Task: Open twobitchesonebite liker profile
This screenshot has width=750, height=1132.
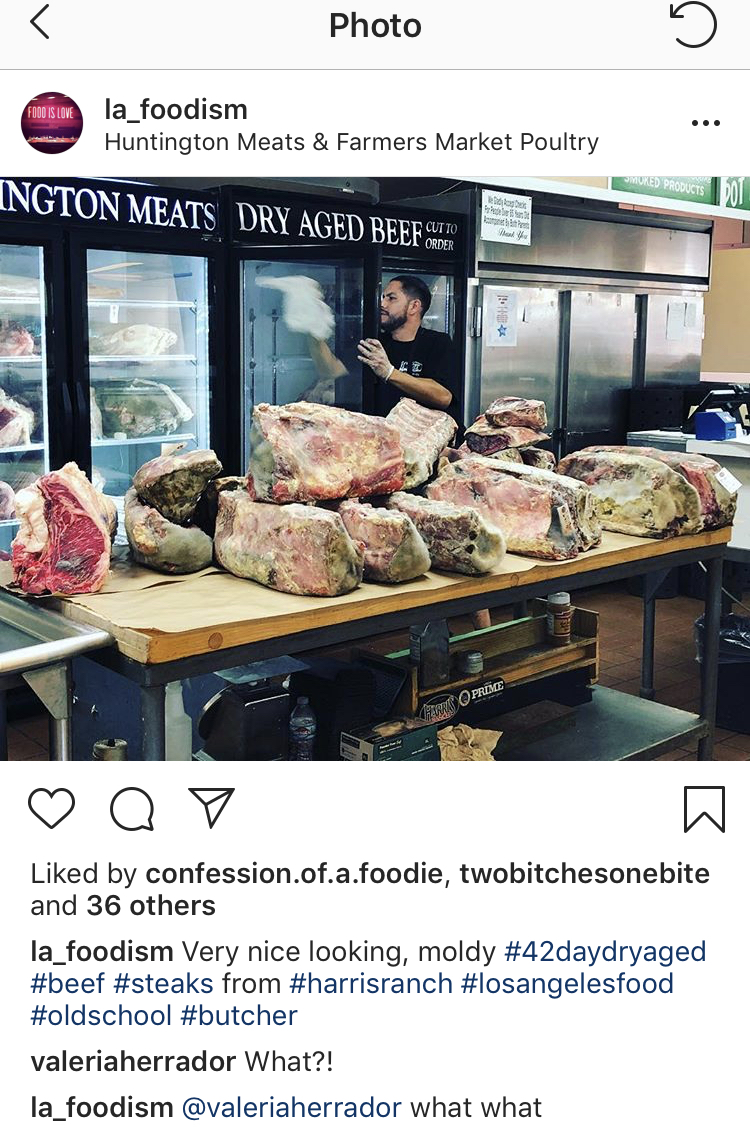Action: click(585, 874)
